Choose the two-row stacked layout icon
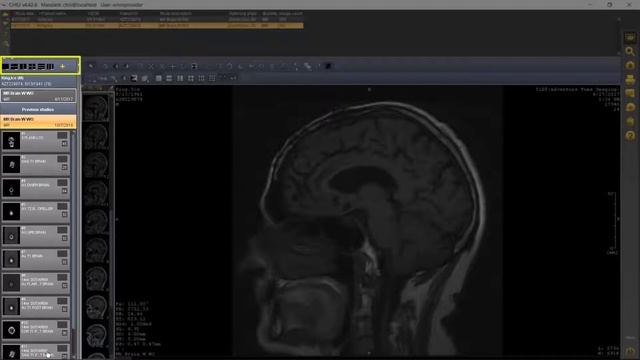This screenshot has height=360, width=640. (x=15, y=66)
